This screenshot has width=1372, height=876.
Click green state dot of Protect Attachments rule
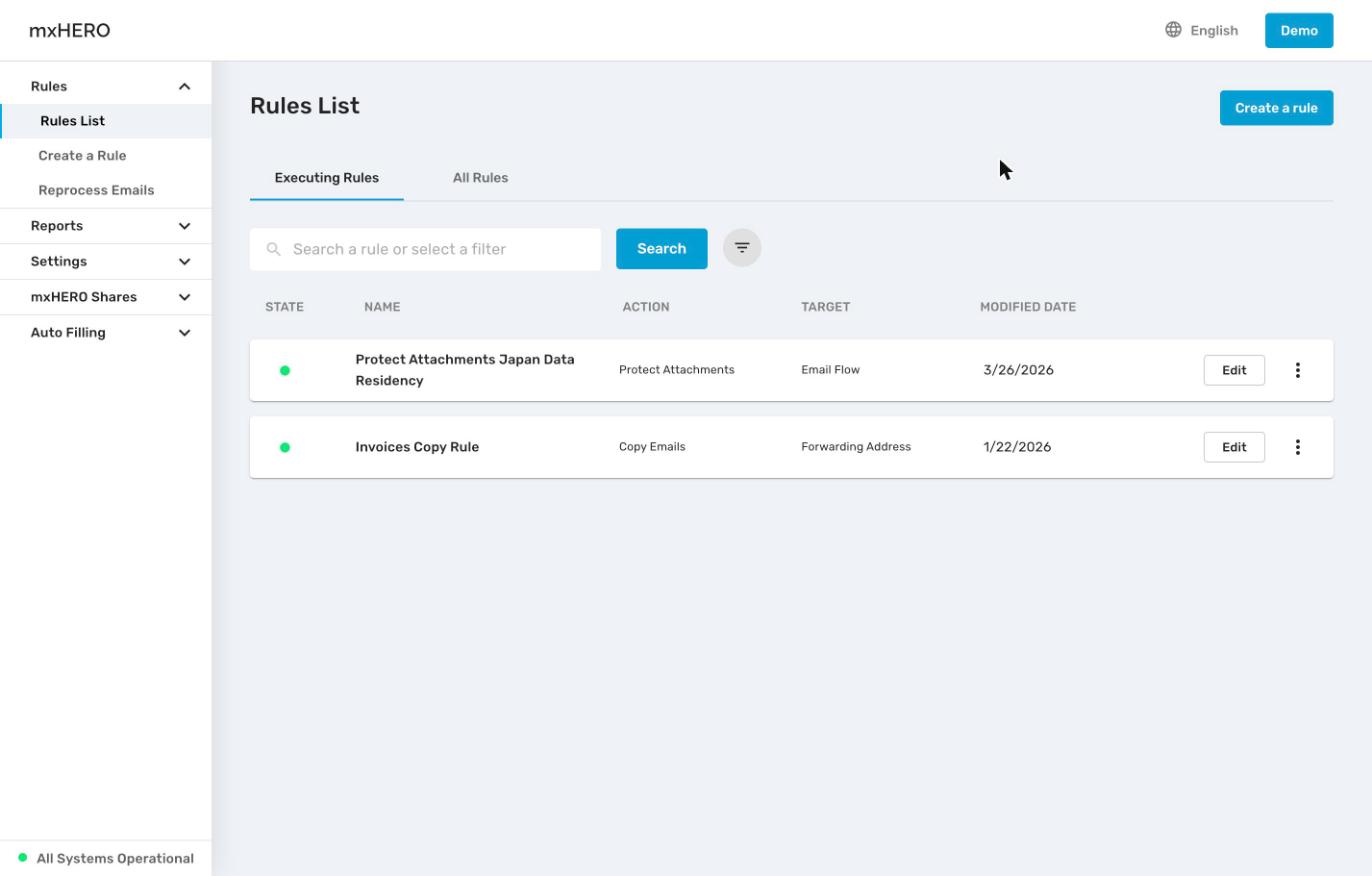tap(285, 370)
